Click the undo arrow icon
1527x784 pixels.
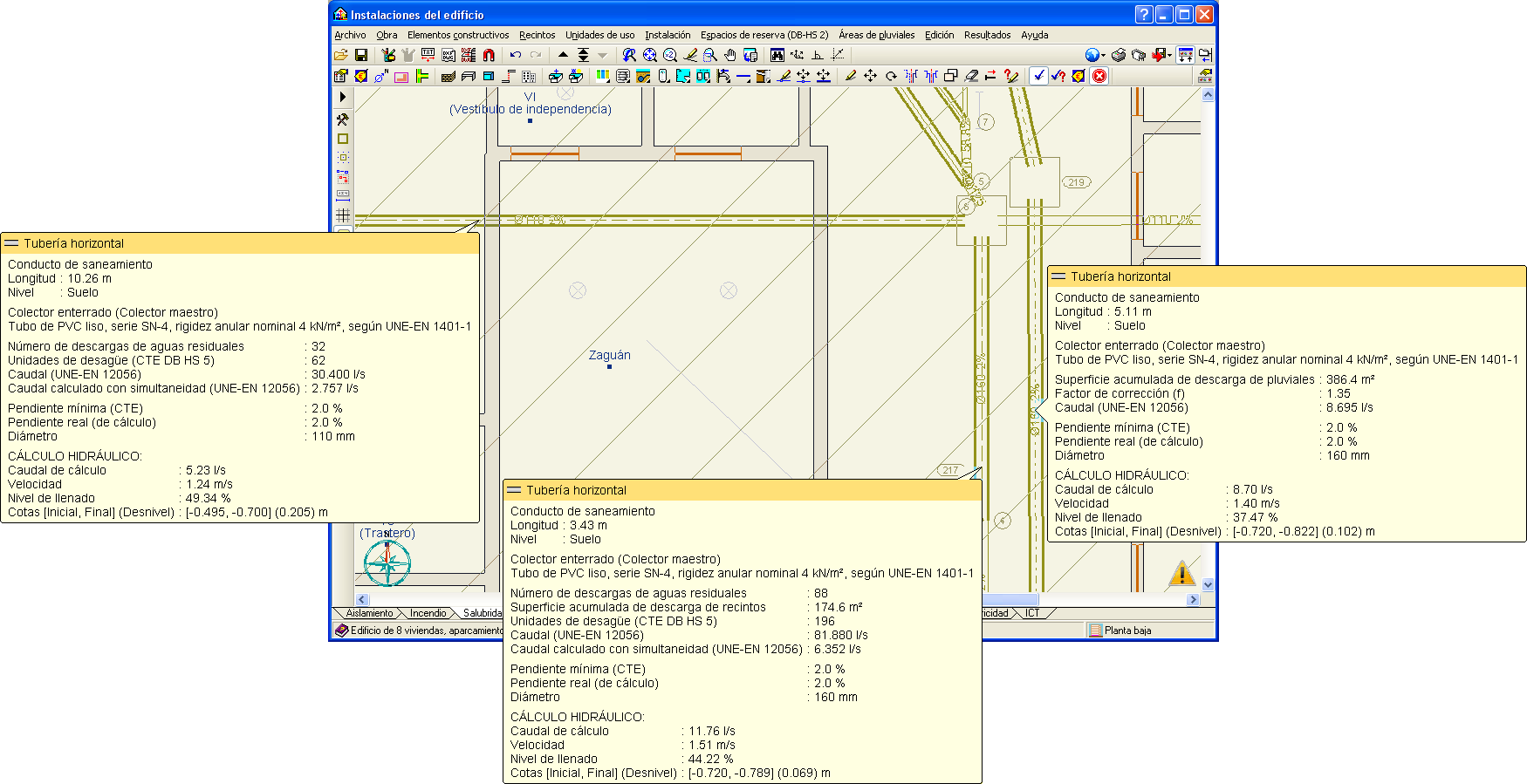[516, 55]
